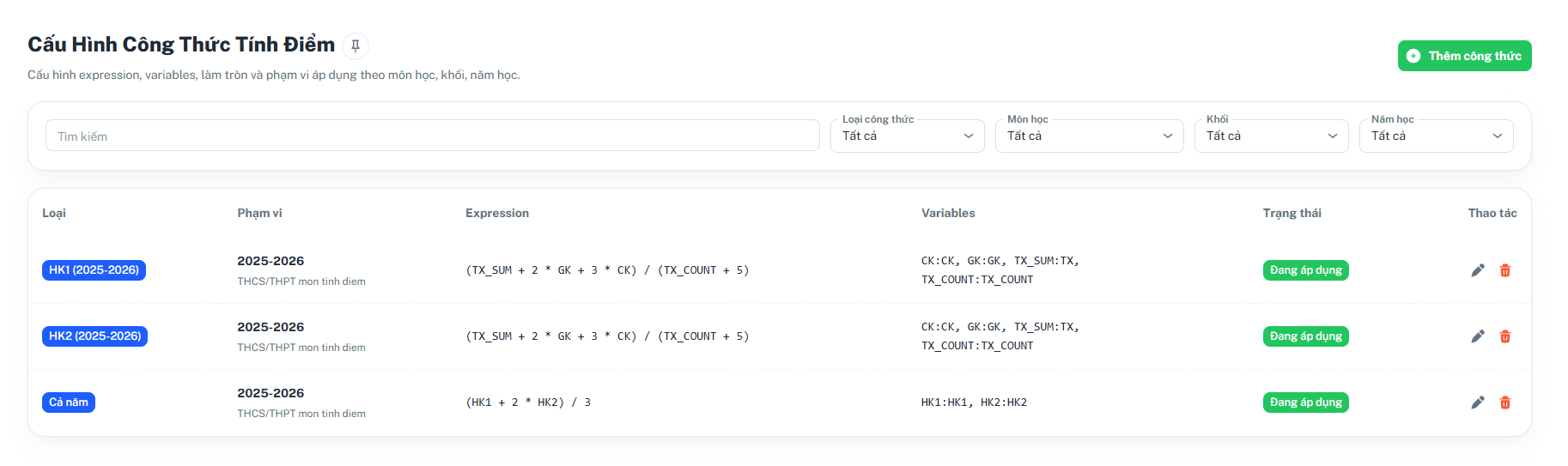Screen dimensions: 1568x466
Task: Open the Loại công thức dropdown
Action: pos(908,136)
